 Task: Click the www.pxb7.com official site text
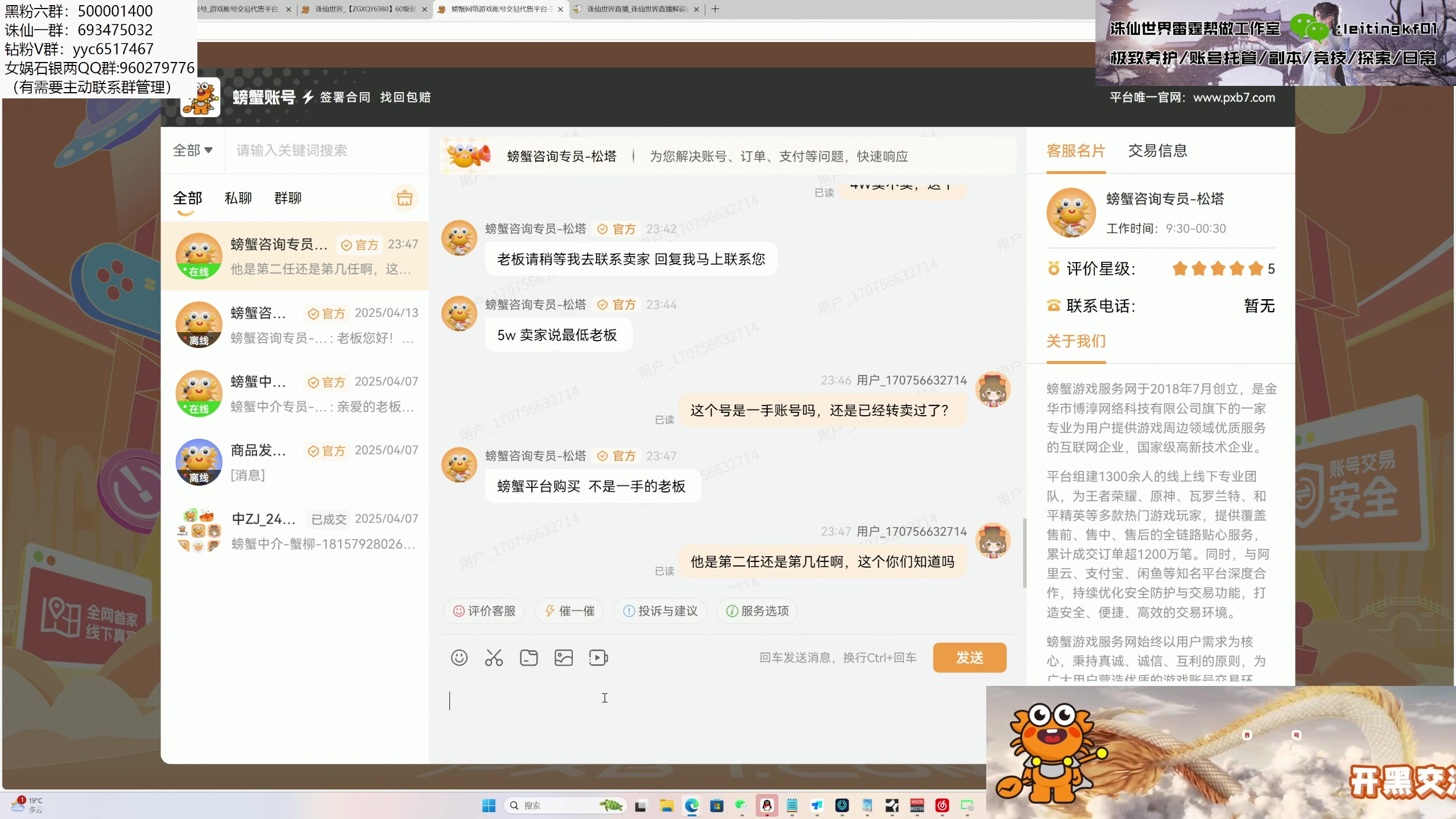(1234, 97)
